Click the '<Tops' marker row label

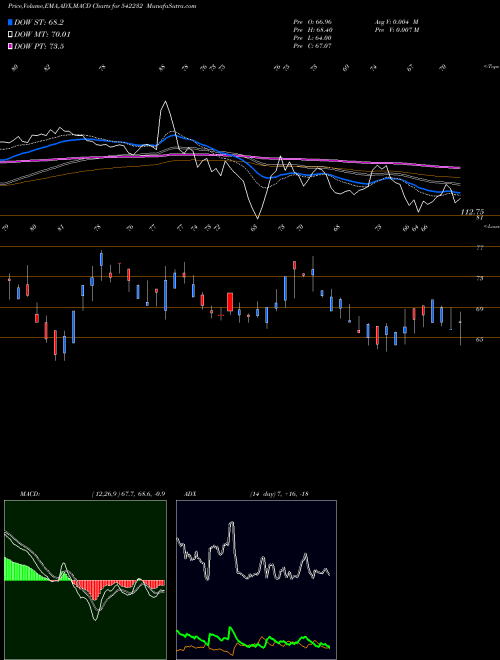click(x=491, y=67)
